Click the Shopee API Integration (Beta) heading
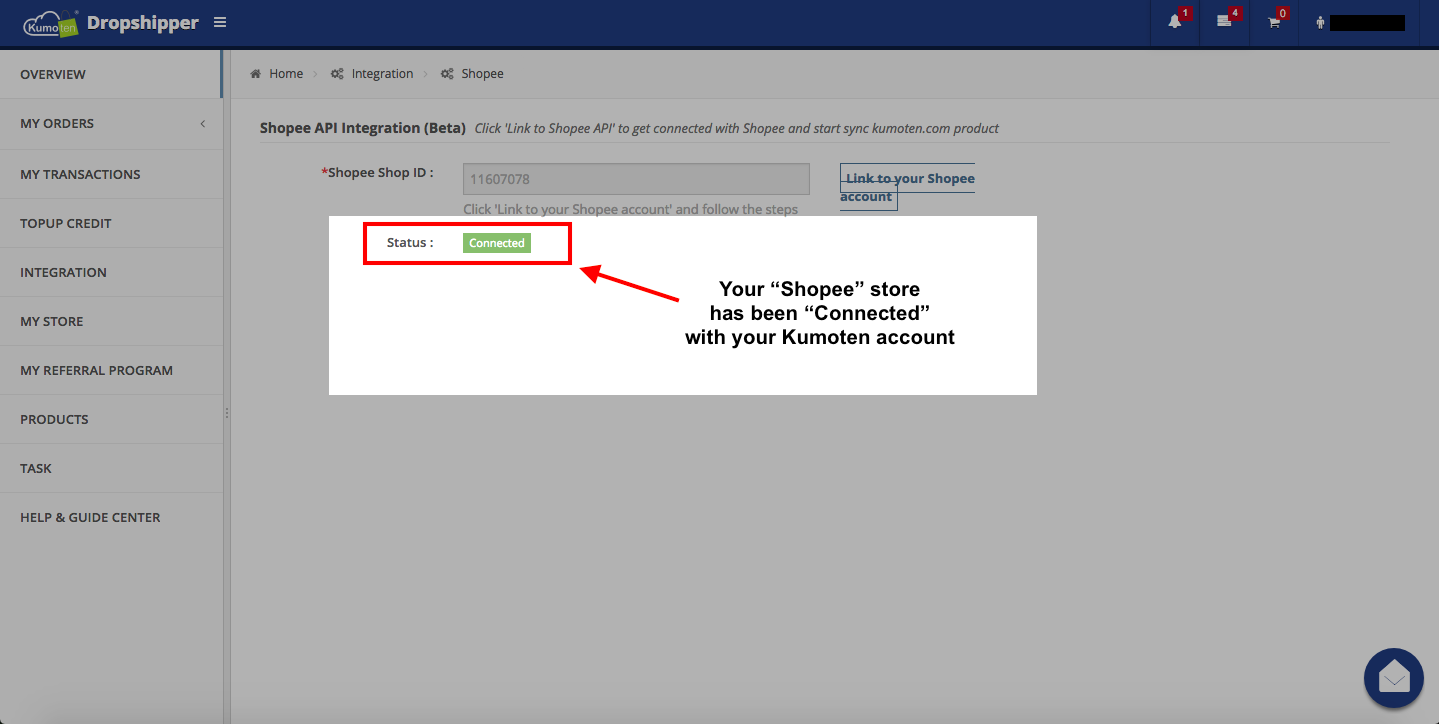 coord(363,128)
